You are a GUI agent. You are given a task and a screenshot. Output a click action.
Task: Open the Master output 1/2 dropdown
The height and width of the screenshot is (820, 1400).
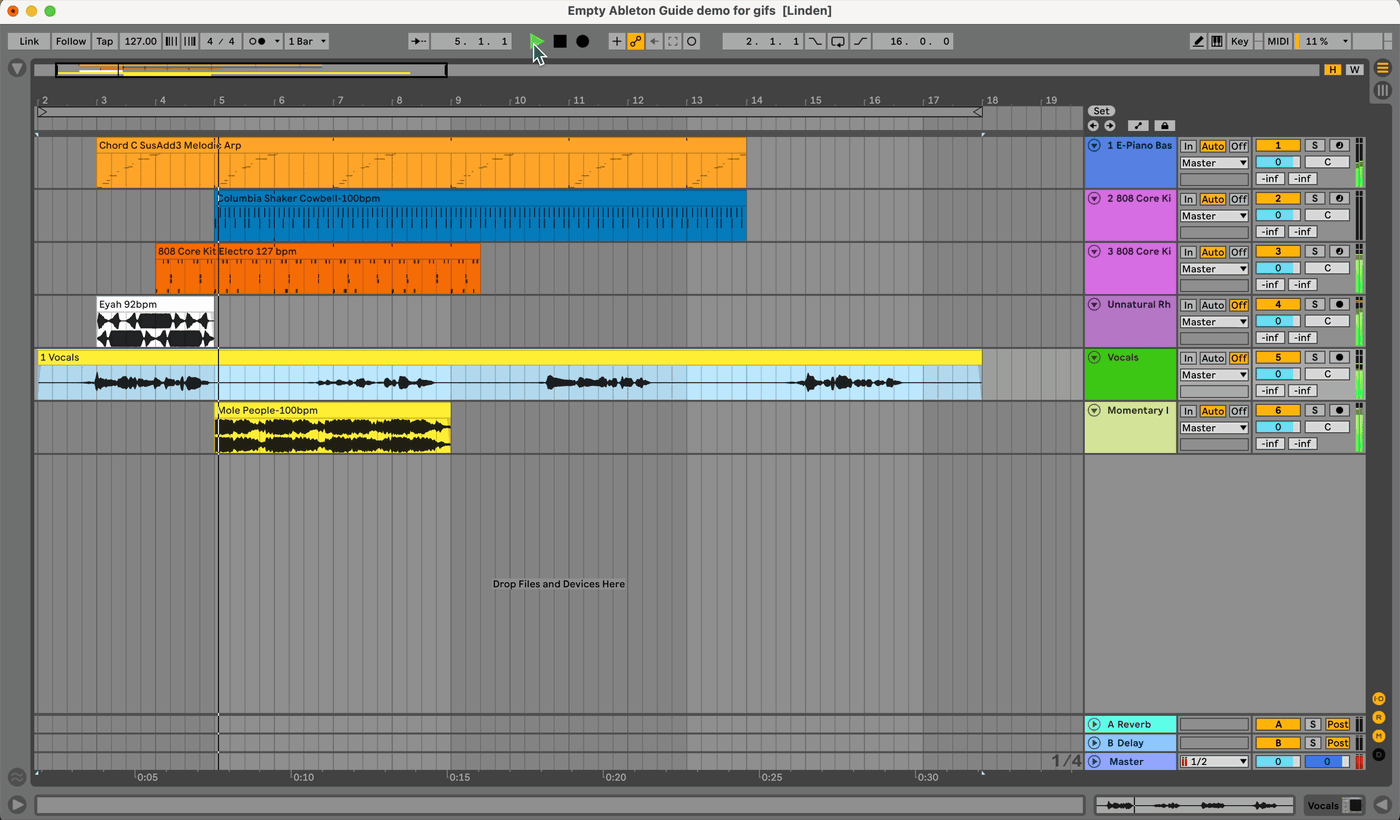[x=1215, y=762]
